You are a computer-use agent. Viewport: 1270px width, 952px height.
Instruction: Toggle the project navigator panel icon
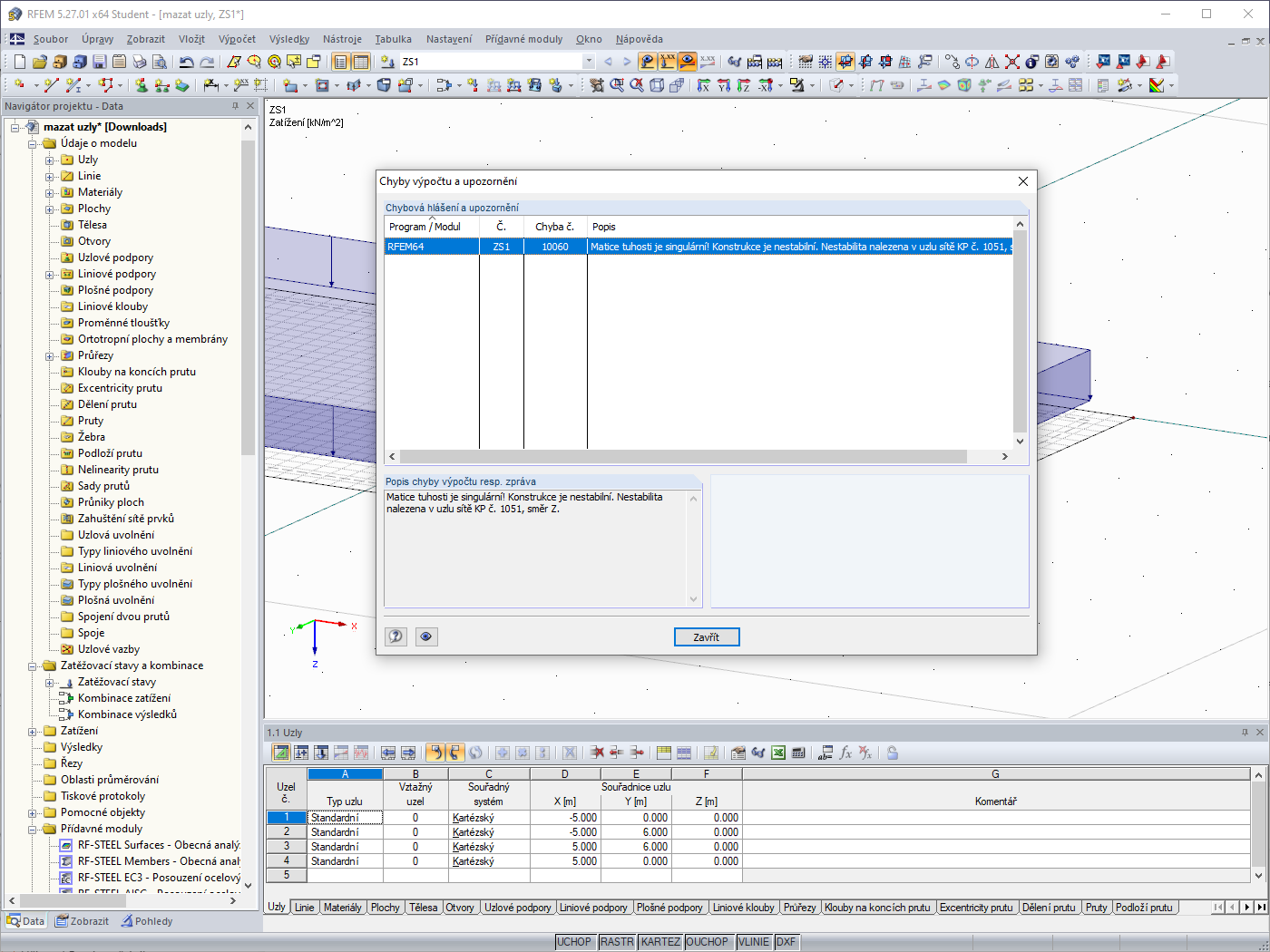pyautogui.click(x=340, y=62)
